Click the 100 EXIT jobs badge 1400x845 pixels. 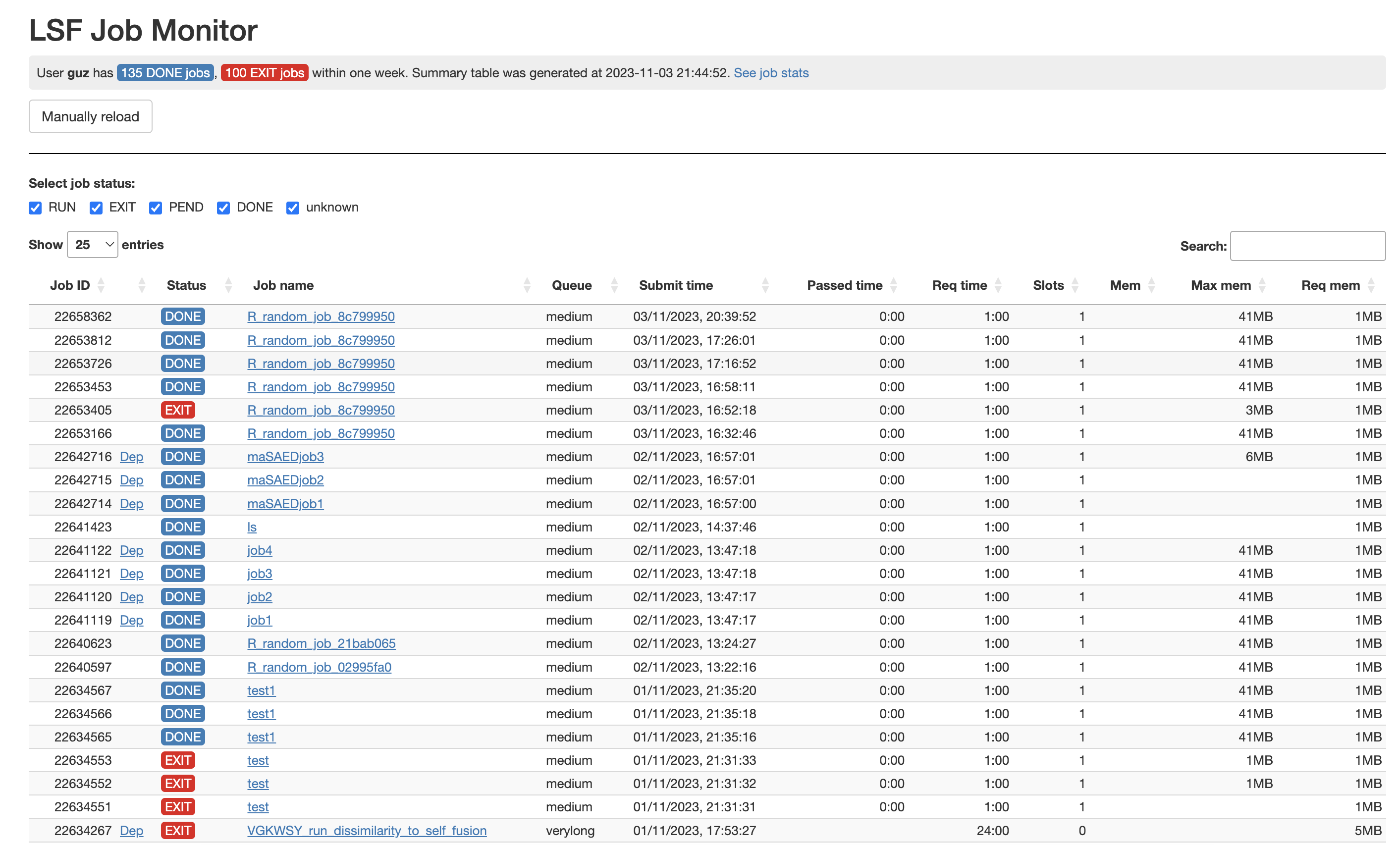pos(265,73)
